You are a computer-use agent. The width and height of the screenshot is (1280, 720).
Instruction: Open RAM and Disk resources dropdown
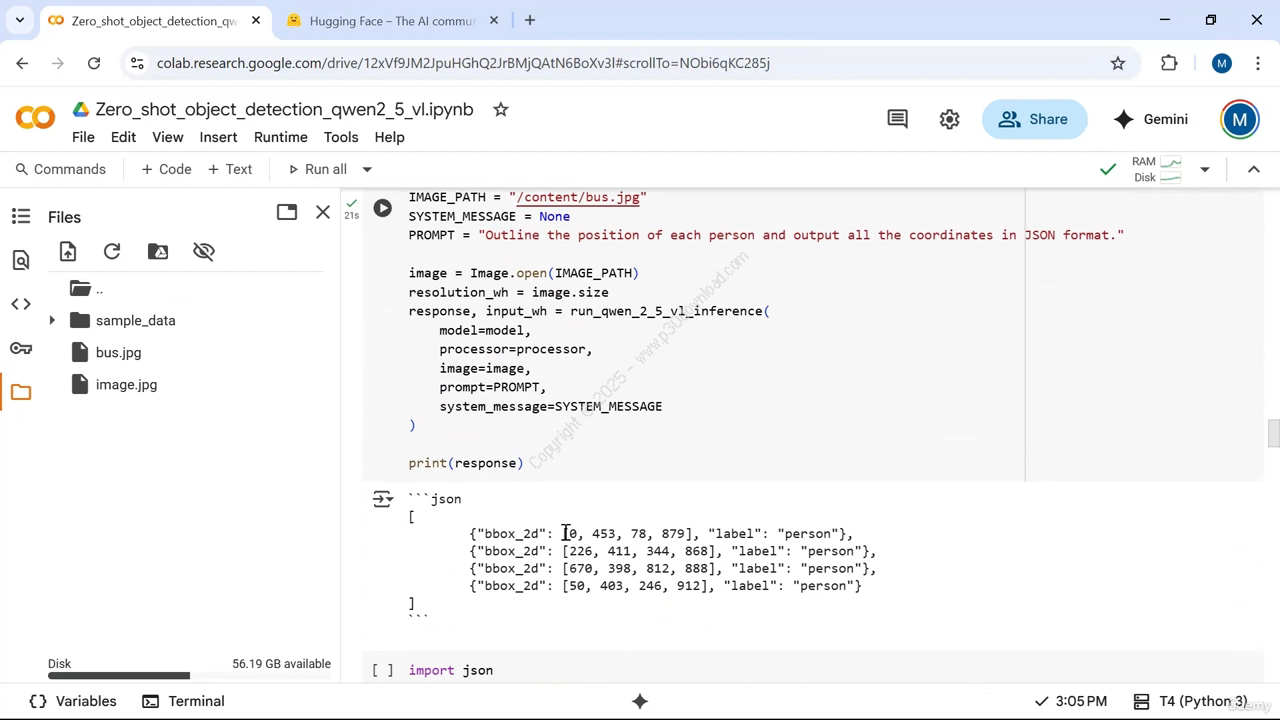pyautogui.click(x=1204, y=170)
